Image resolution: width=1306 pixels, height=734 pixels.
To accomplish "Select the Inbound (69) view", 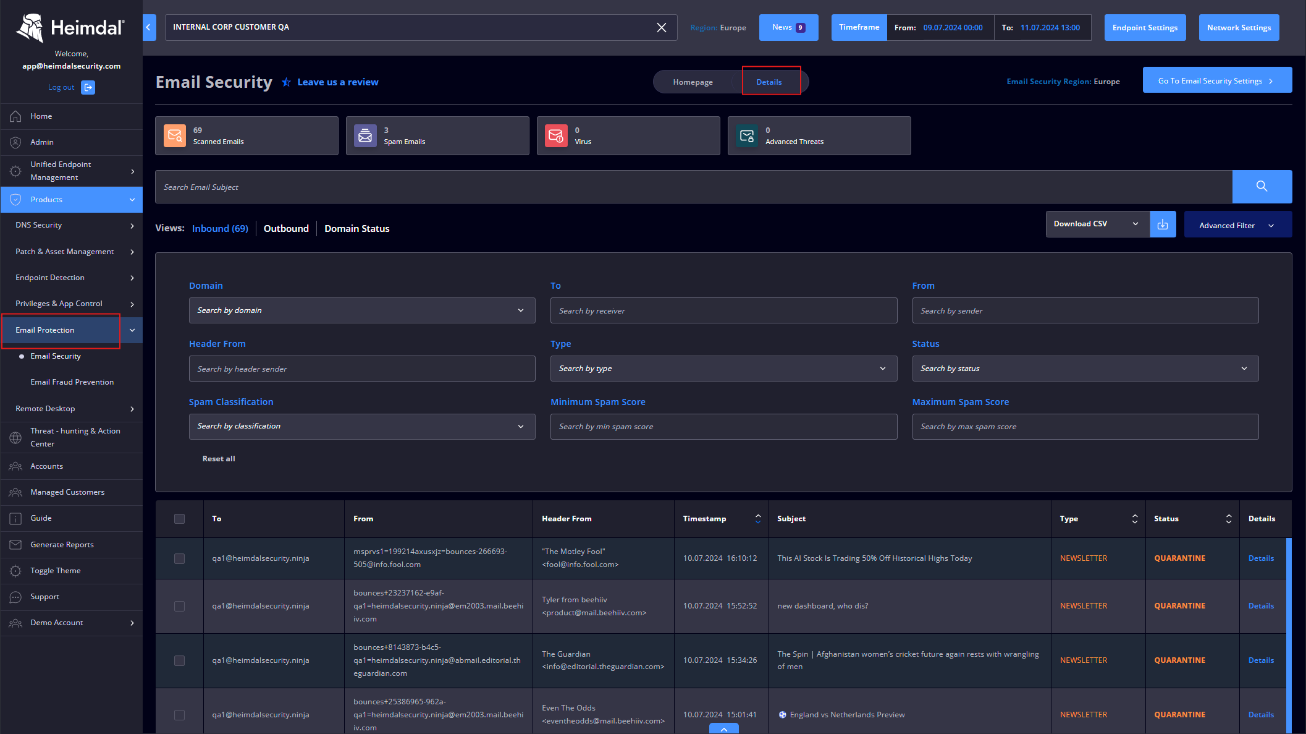I will tap(220, 229).
